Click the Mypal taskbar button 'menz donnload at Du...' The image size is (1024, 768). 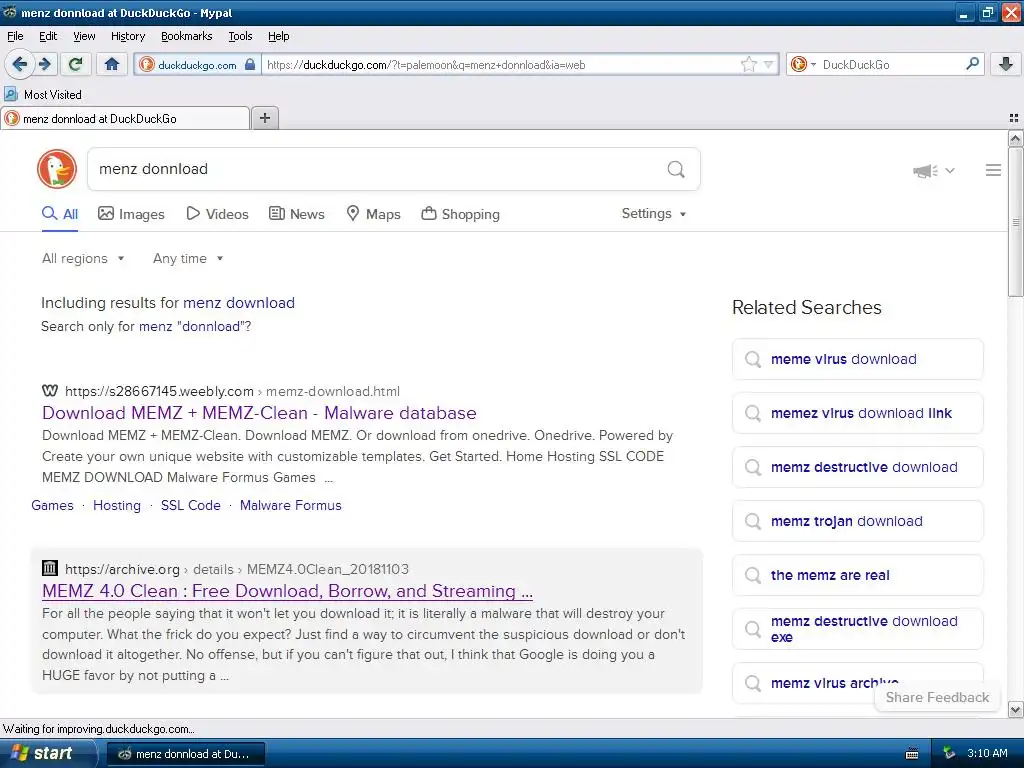[x=185, y=754]
